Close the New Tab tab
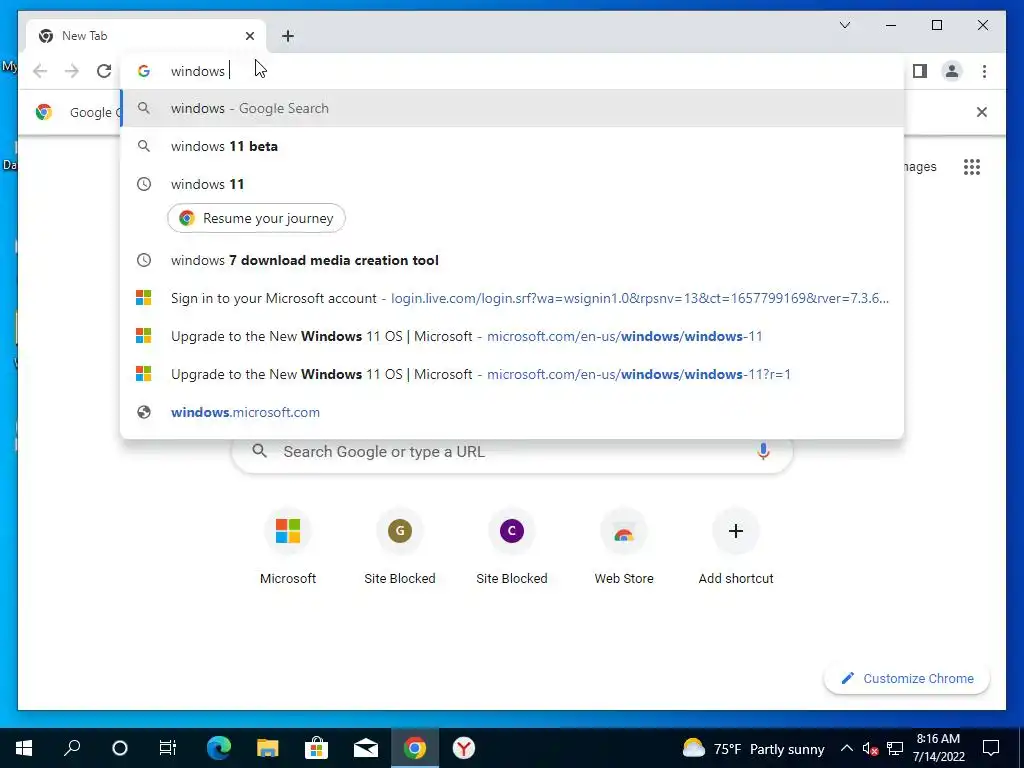 coord(249,36)
